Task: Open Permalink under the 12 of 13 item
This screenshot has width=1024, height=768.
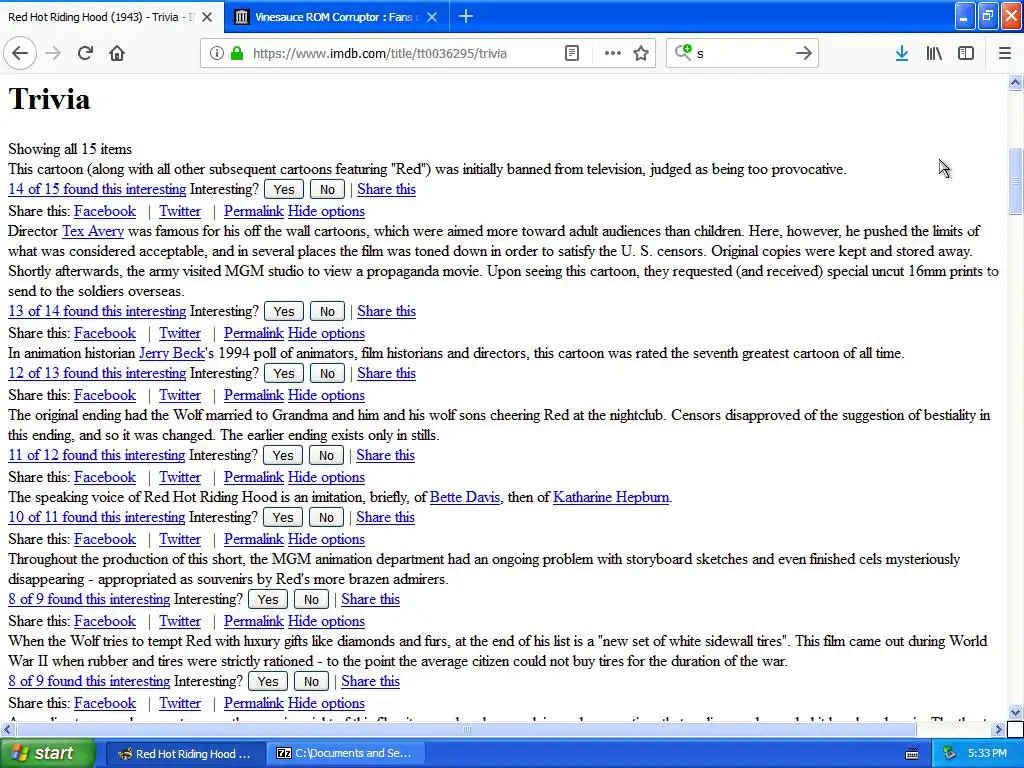Action: tap(253, 395)
